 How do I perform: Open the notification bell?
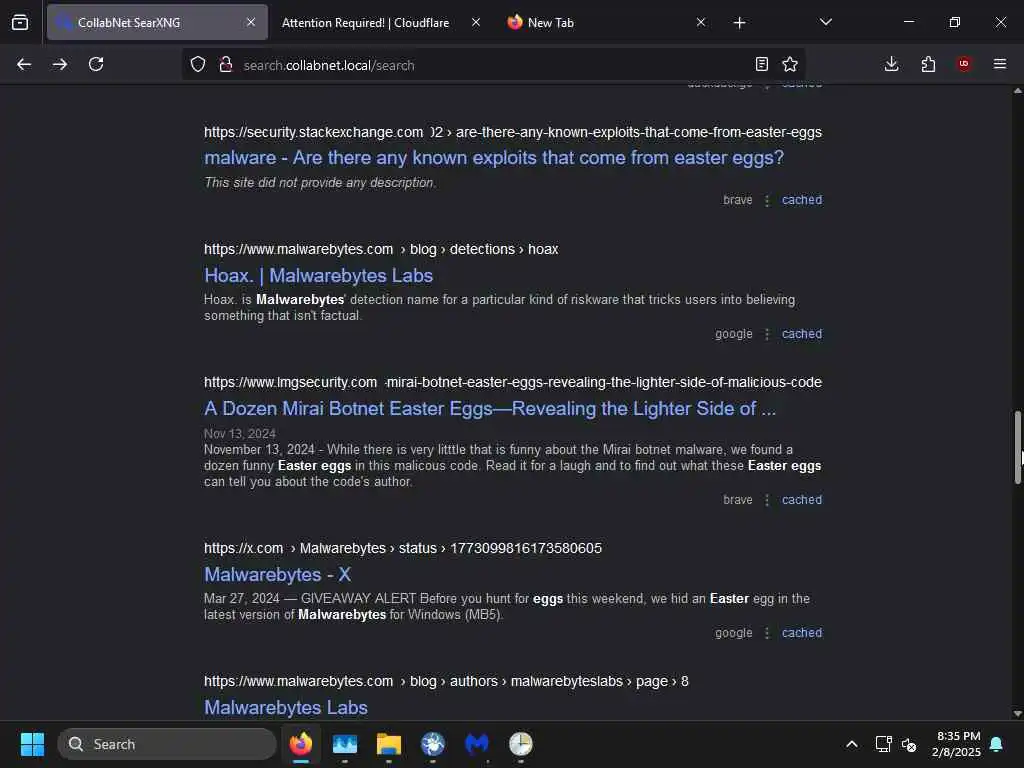coord(997,744)
